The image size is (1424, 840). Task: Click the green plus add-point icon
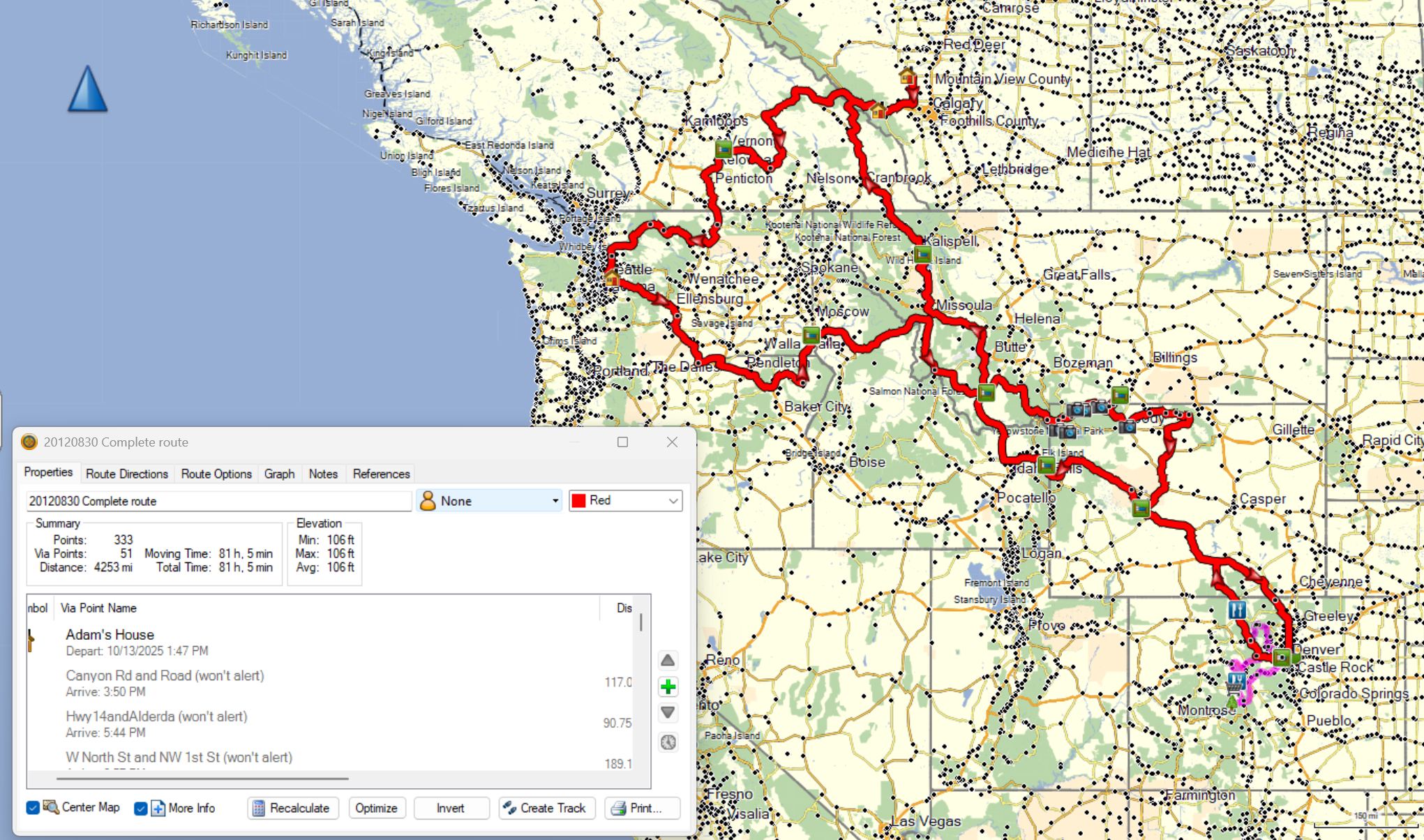coord(668,687)
